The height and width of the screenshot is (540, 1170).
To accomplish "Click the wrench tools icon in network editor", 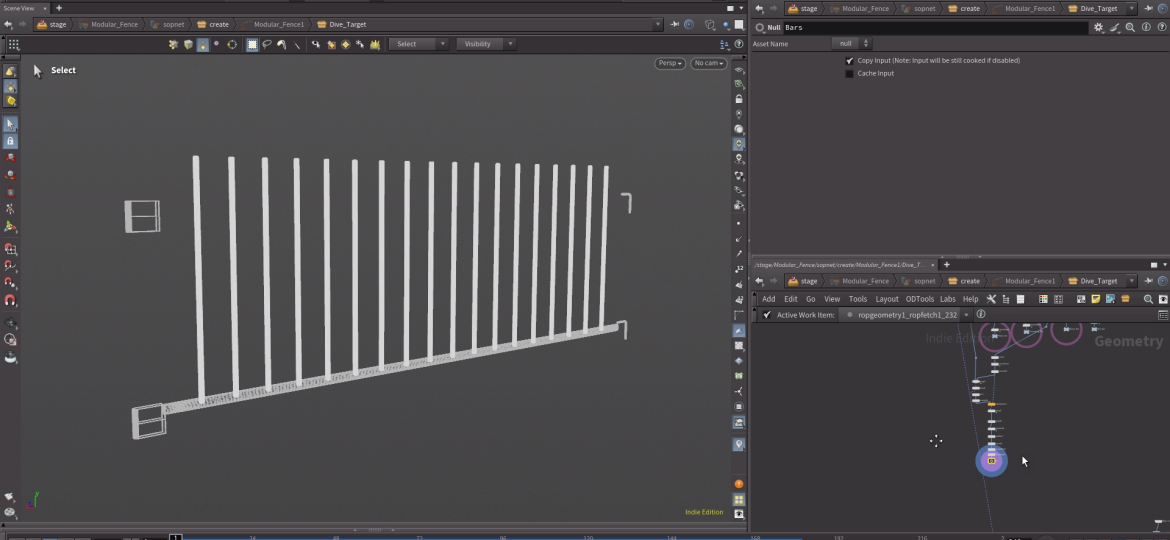I will pos(991,299).
